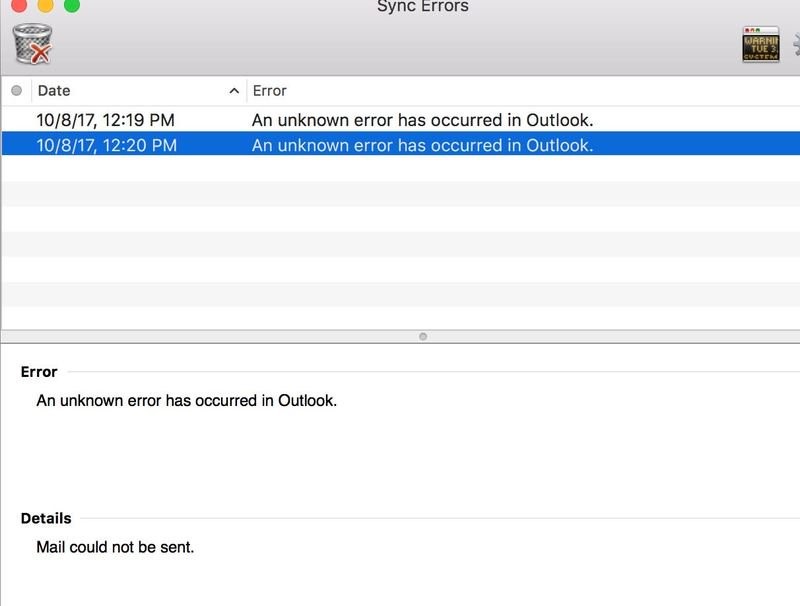Select the 10/8/17, 12:20 PM date cell
800x606 pixels.
[107, 145]
